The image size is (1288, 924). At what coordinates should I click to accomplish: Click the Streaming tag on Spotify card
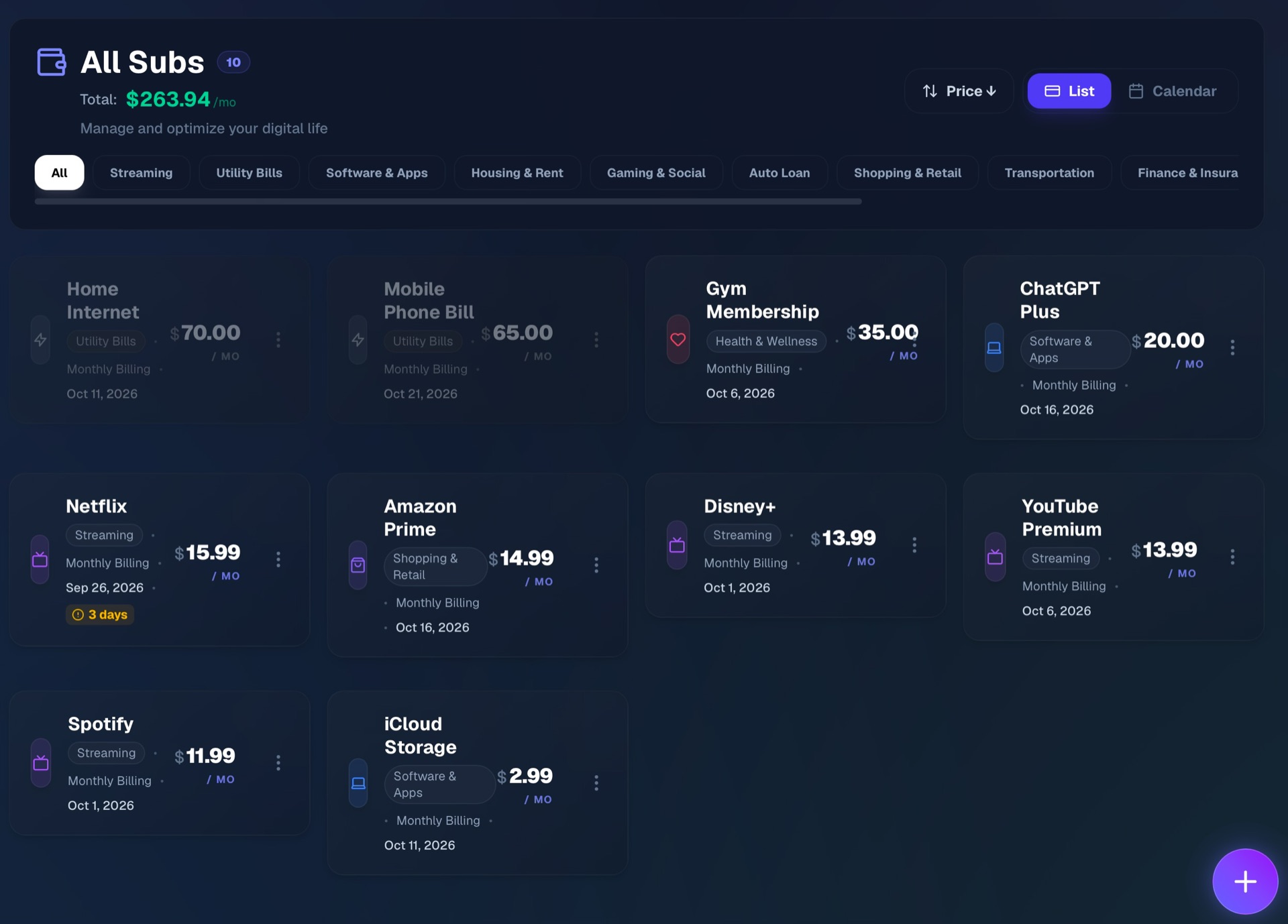tap(106, 753)
